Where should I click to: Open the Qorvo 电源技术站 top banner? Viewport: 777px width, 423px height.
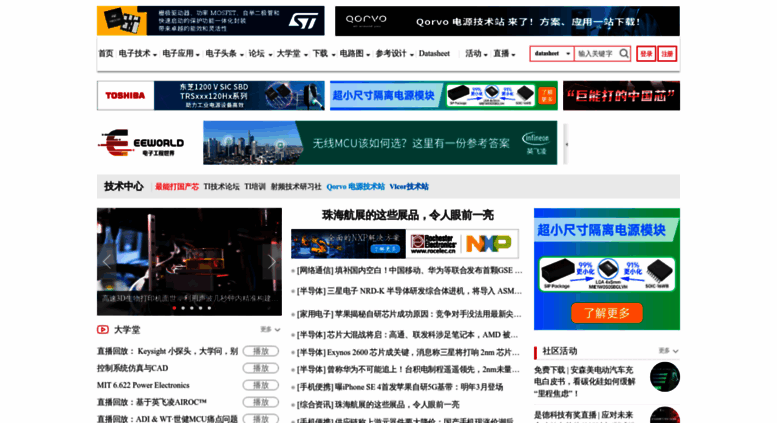click(507, 21)
